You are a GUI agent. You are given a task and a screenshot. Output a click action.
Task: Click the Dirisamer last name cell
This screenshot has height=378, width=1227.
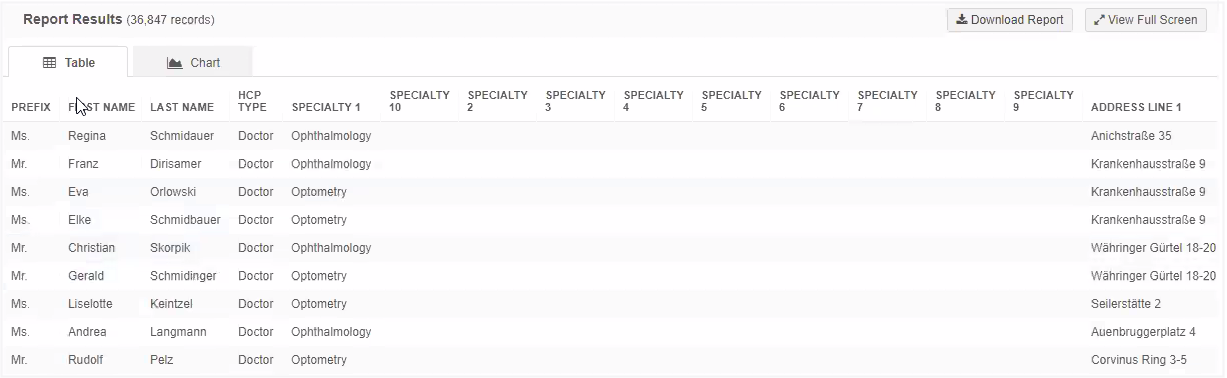175,164
